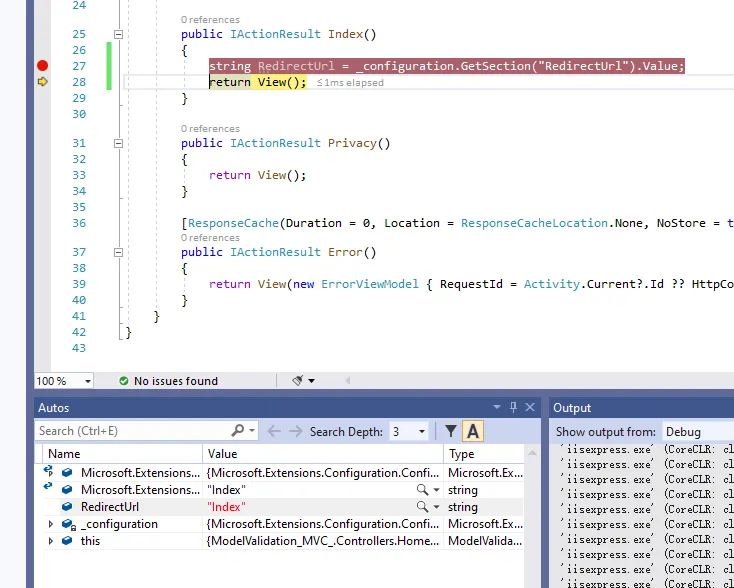734x588 pixels.
Task: Open the Show output from Debug dropdown
Action: tap(697, 432)
